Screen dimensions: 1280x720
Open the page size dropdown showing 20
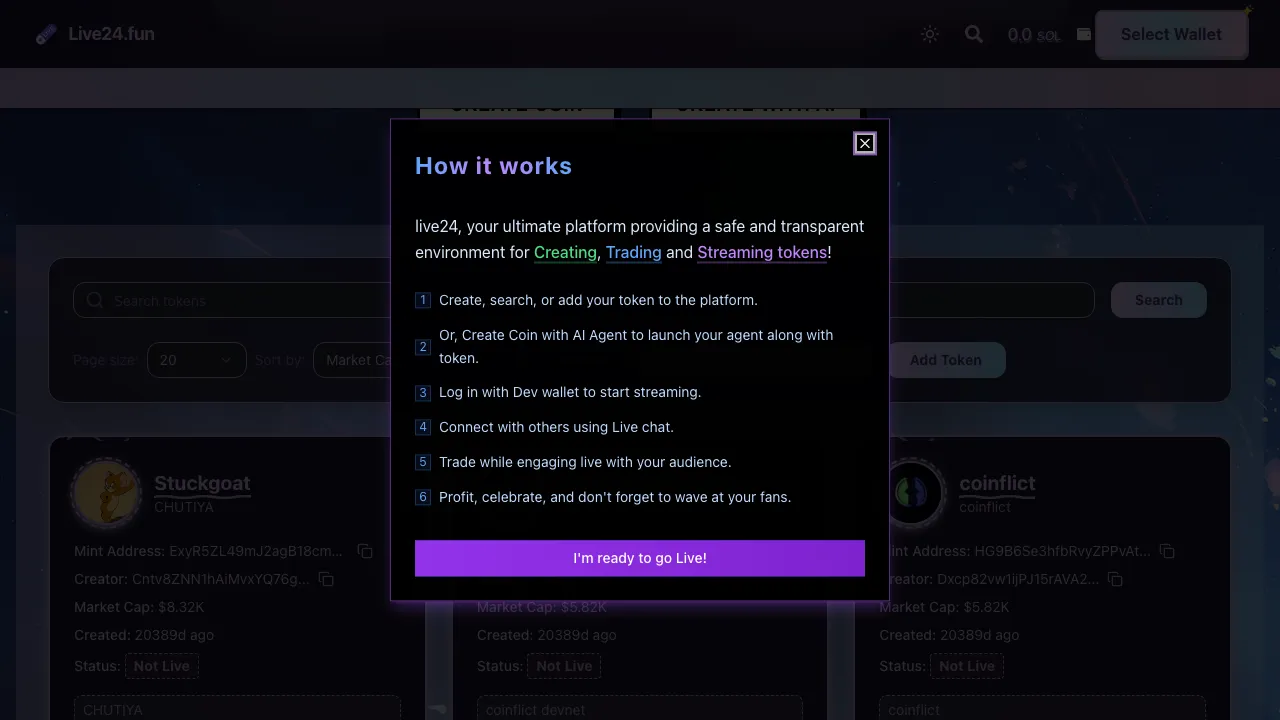[x=196, y=360]
